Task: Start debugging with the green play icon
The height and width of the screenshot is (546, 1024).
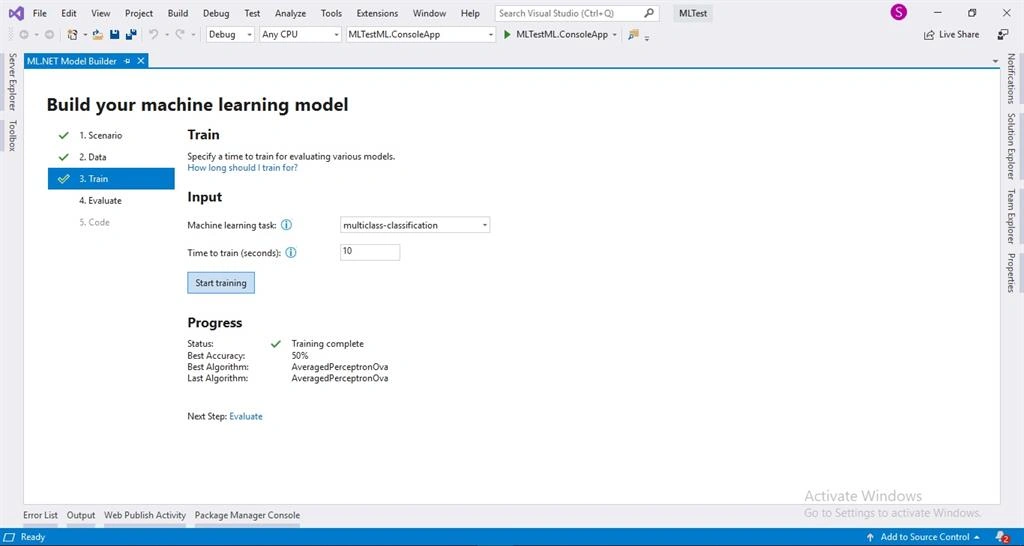Action: pos(507,35)
